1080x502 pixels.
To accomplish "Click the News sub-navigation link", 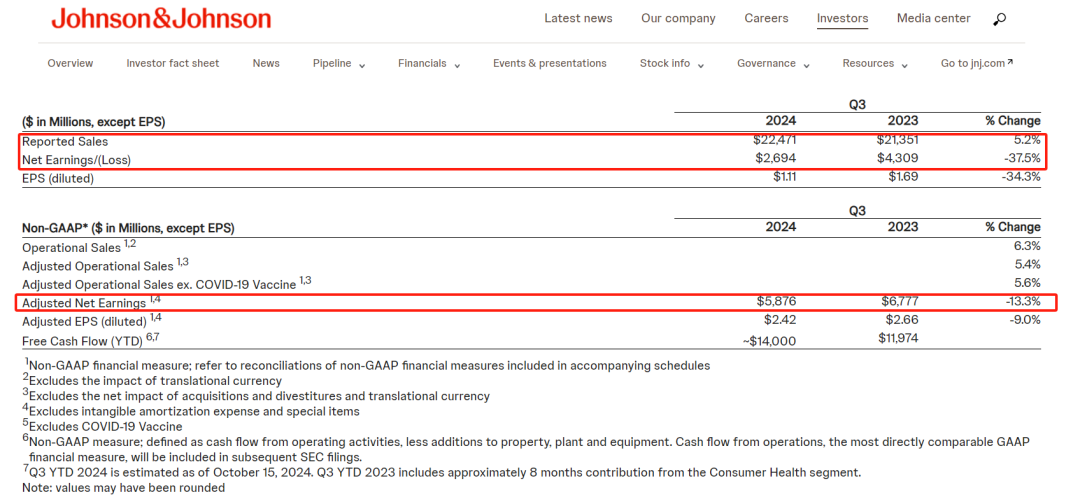I will (266, 64).
